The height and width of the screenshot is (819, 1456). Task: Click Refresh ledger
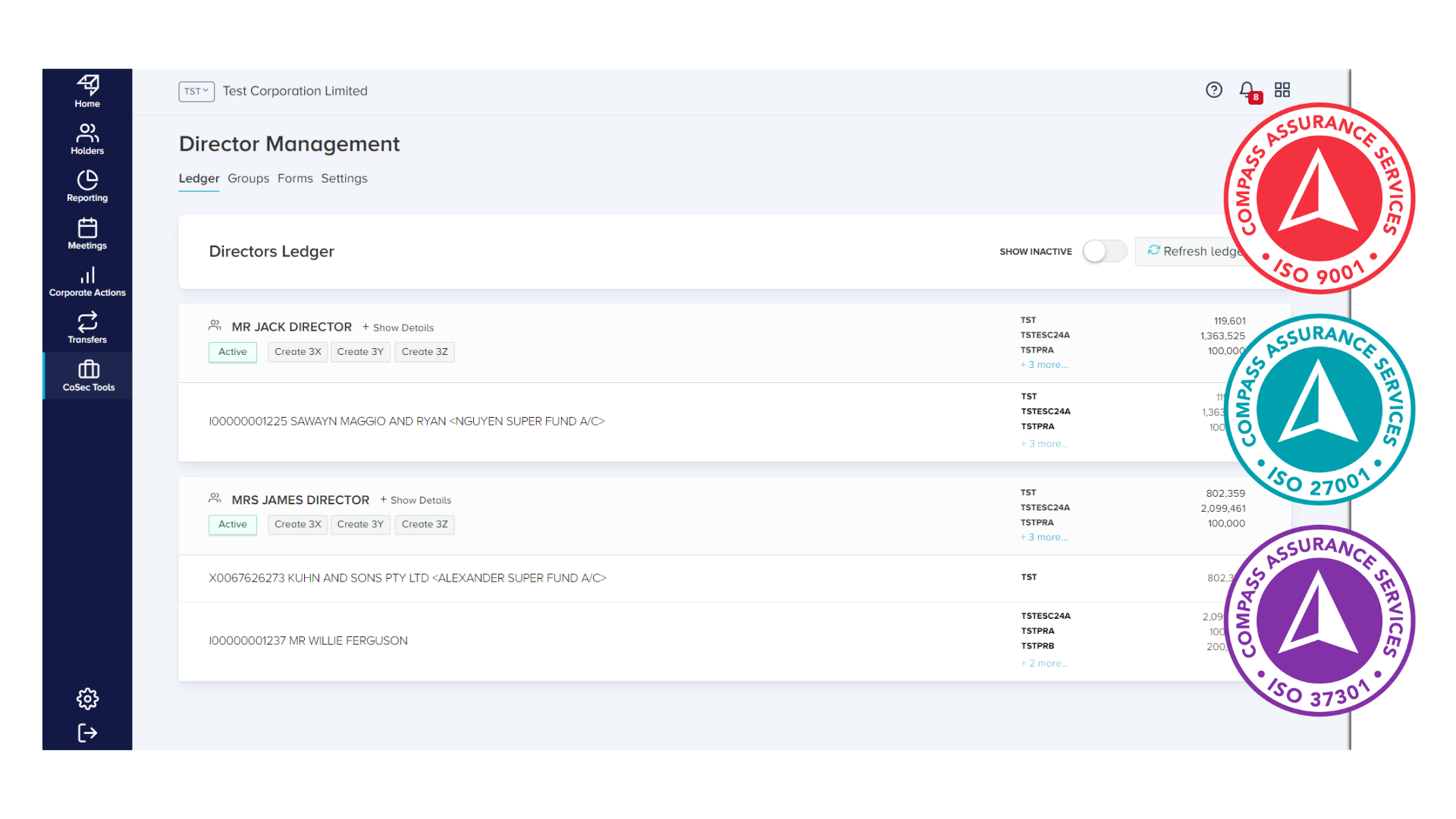coord(1194,251)
